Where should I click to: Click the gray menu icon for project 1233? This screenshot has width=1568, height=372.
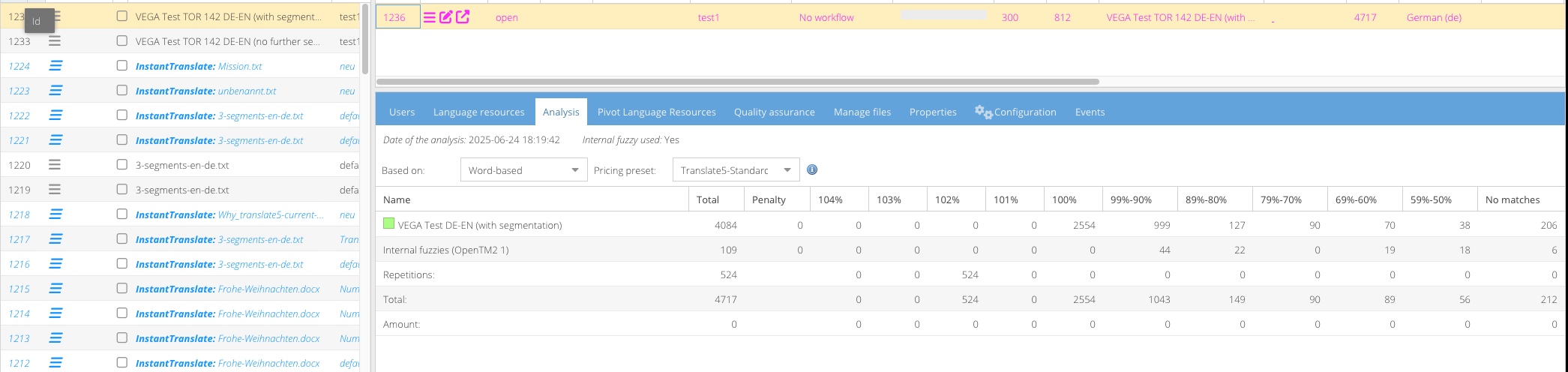tap(55, 41)
